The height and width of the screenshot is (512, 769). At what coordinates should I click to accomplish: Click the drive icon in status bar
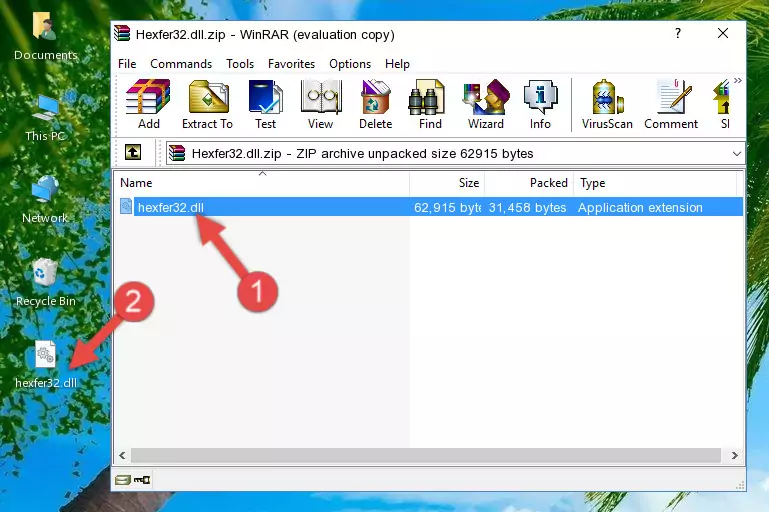coord(123,480)
